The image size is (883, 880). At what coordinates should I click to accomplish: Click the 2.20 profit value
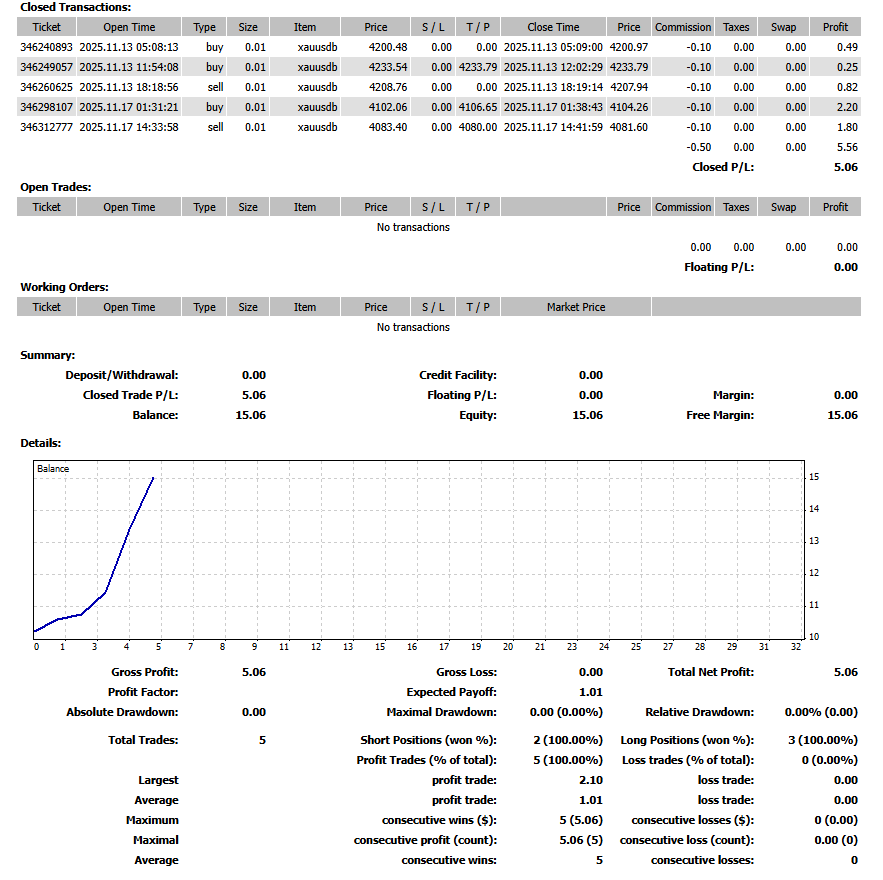(x=846, y=107)
